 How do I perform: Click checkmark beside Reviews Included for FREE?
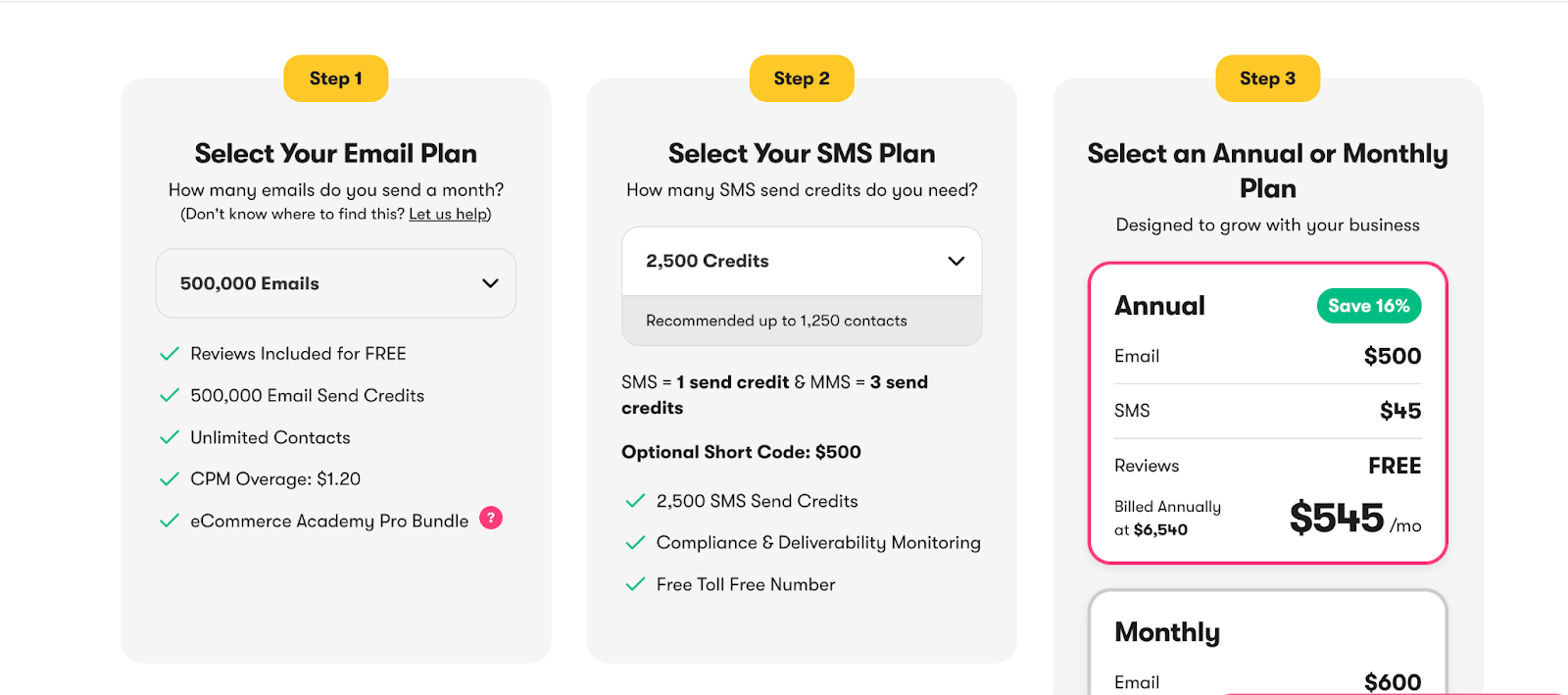tap(170, 354)
